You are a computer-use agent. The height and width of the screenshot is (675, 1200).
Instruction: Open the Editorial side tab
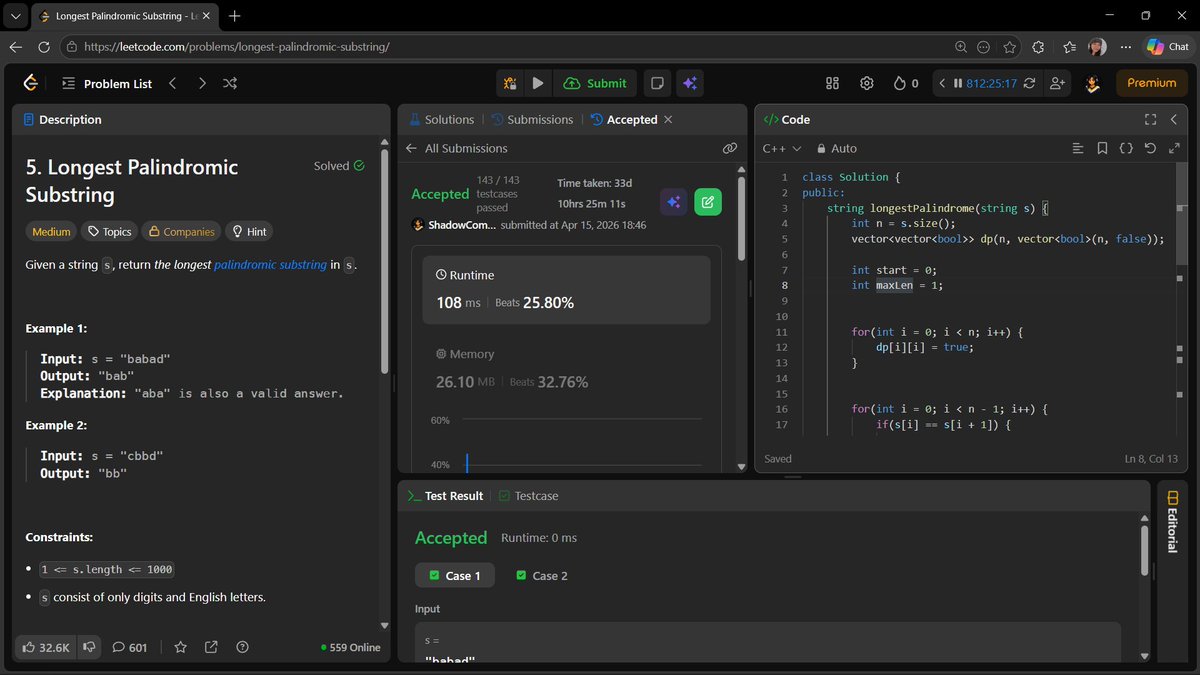[1171, 522]
